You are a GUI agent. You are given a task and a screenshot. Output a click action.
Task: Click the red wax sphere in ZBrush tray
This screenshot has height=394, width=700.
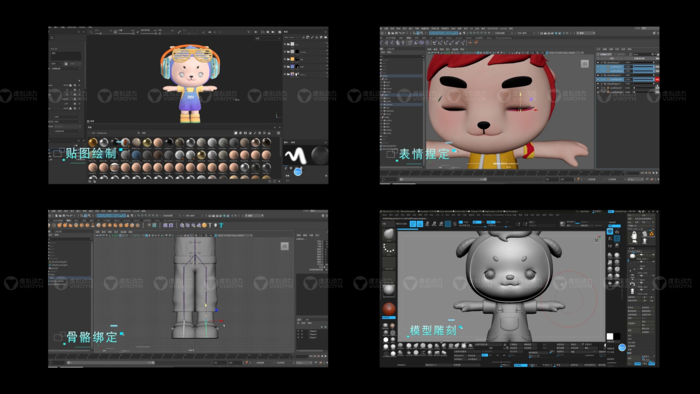point(389,309)
